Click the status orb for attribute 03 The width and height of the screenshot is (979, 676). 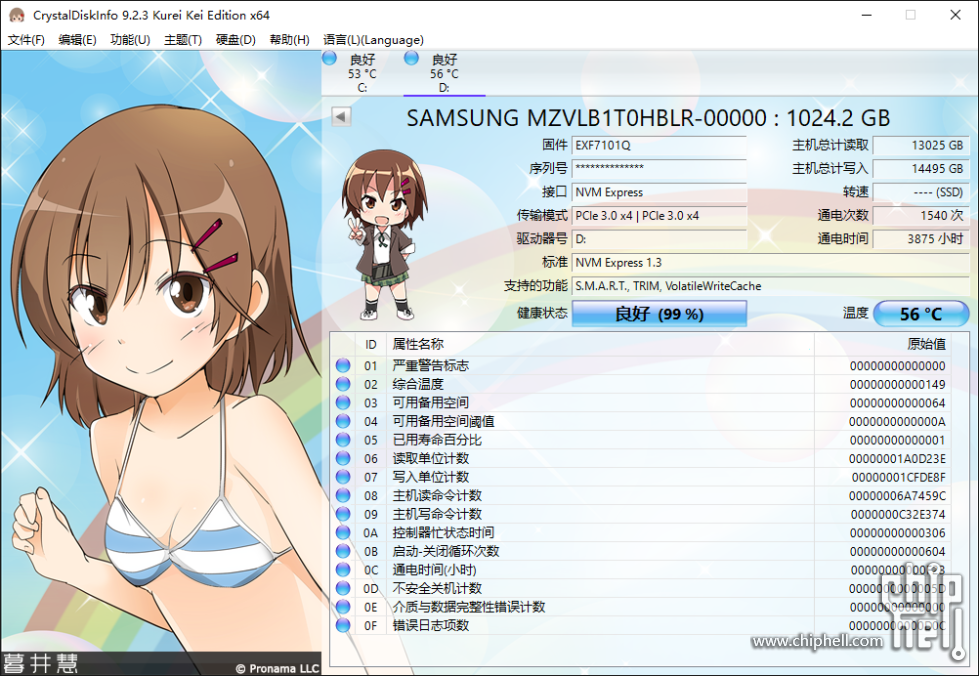[343, 403]
